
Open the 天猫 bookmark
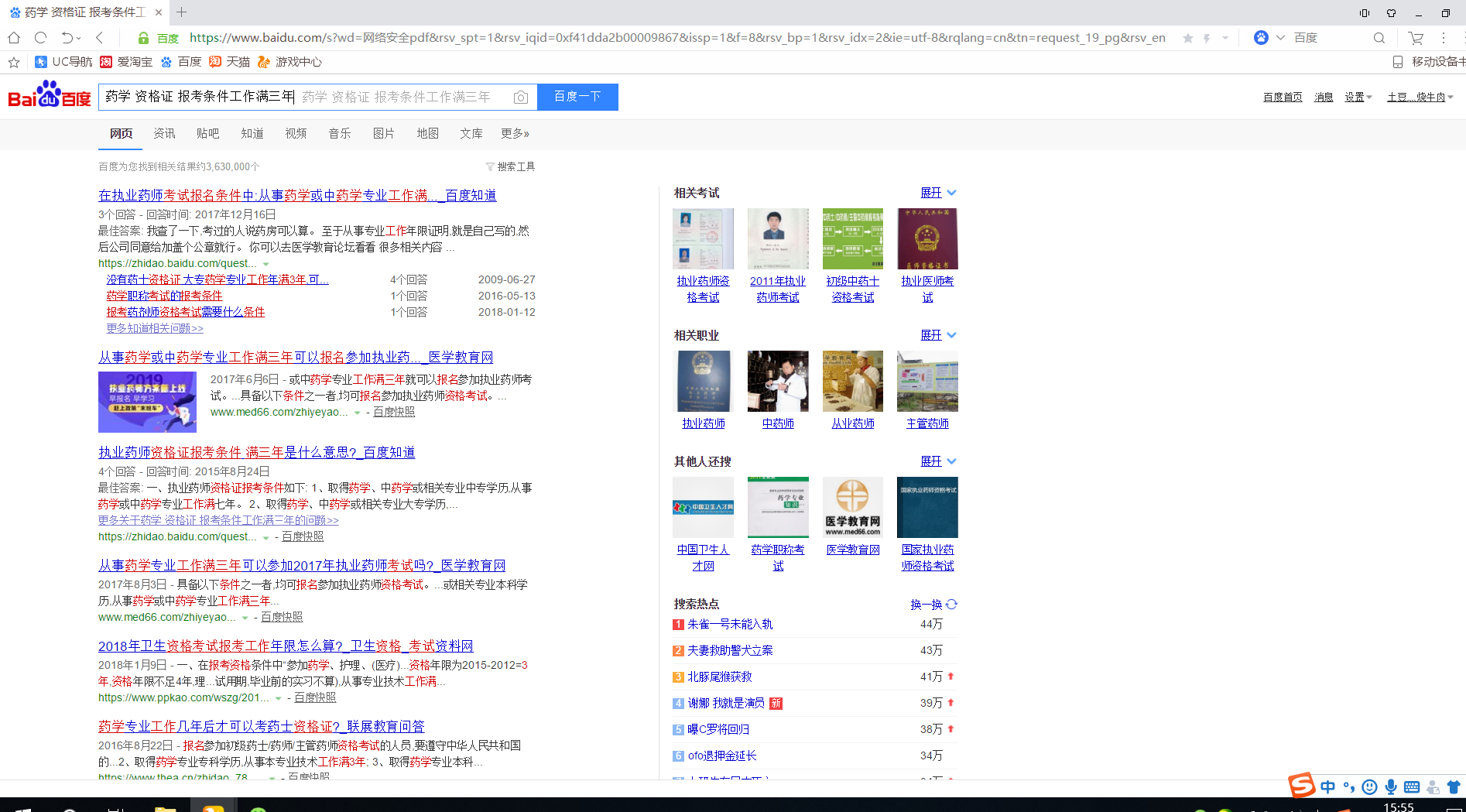[x=229, y=62]
